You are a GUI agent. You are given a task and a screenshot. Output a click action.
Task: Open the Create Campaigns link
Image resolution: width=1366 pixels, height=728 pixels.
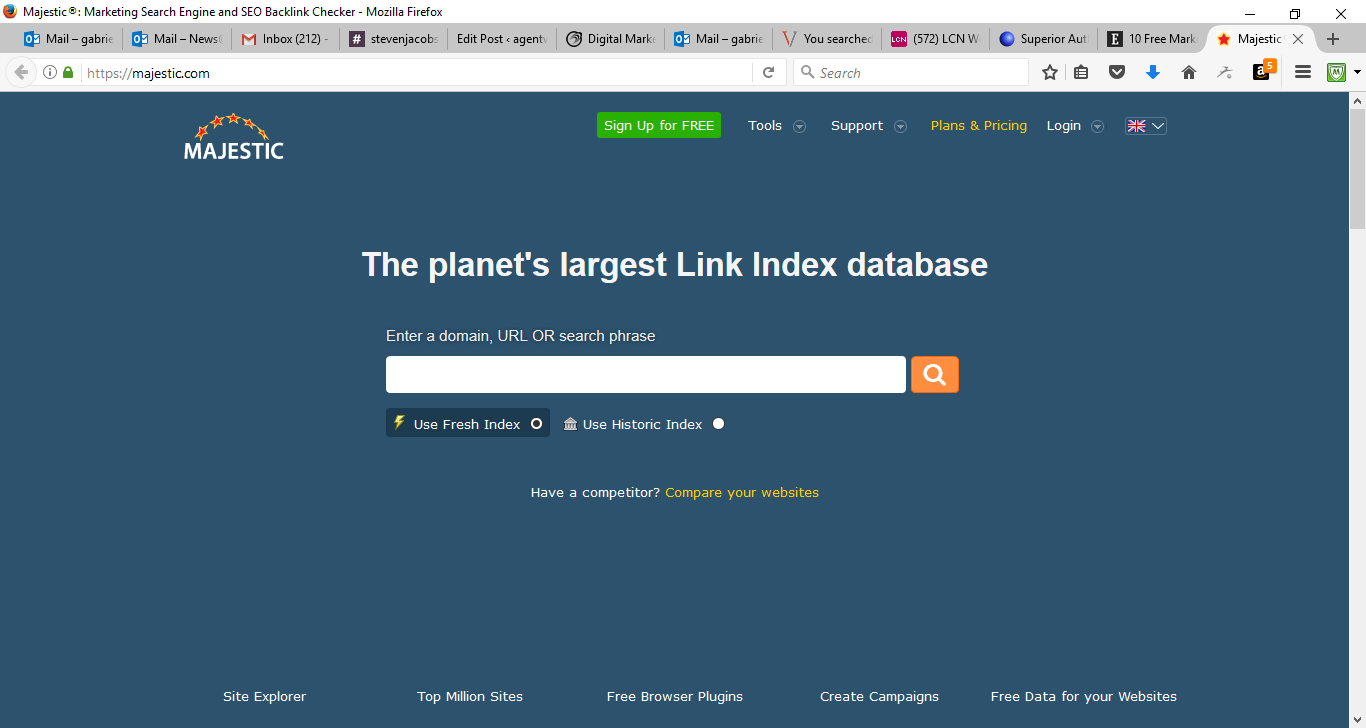coord(880,697)
